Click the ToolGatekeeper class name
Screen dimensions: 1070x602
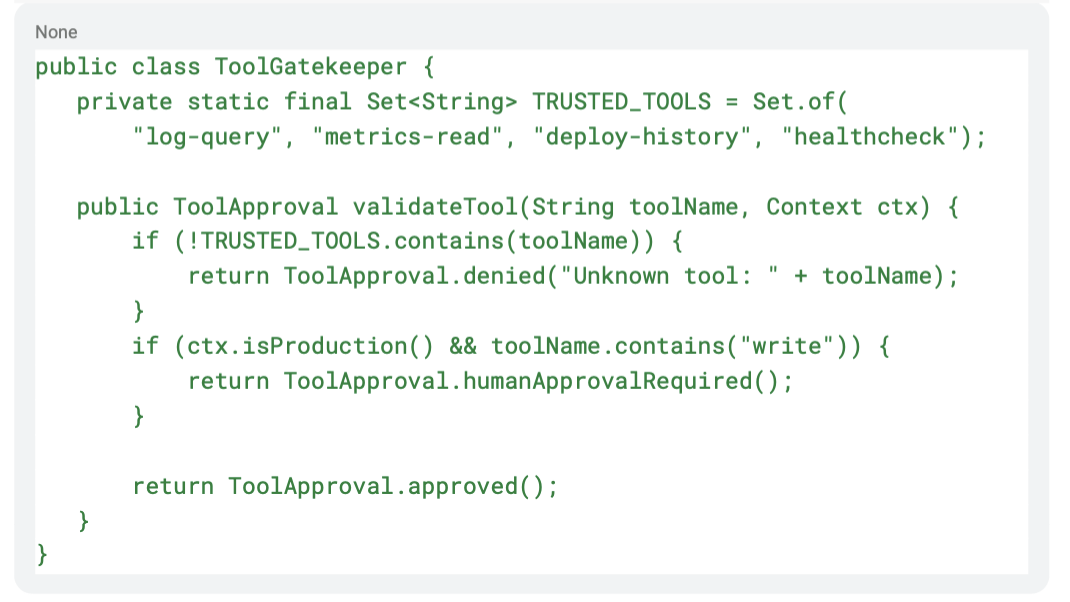[x=310, y=67]
